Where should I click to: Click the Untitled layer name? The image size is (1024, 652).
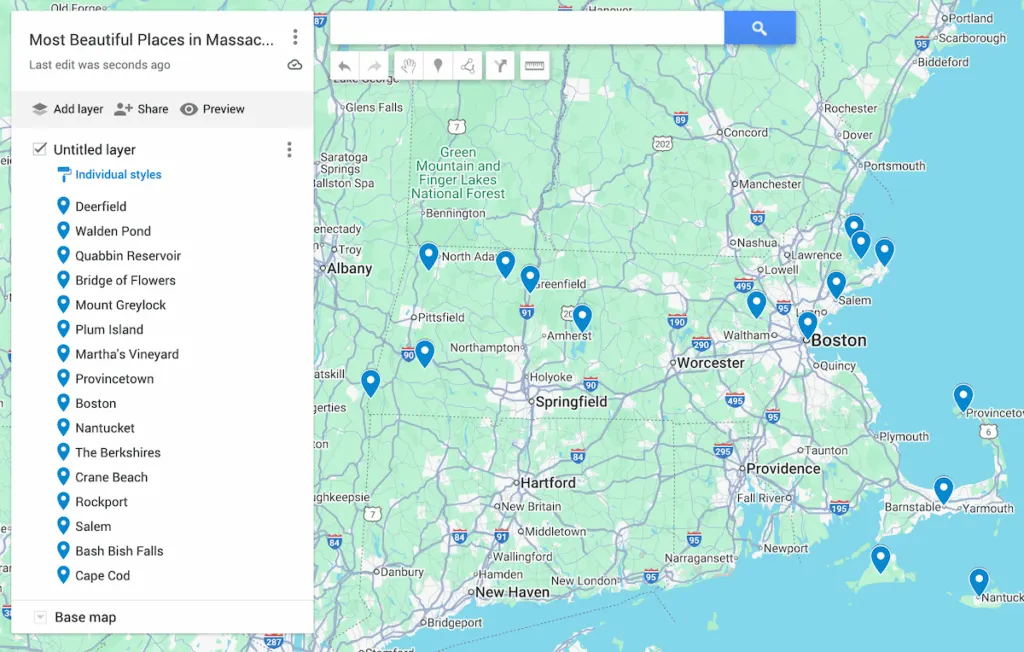(x=95, y=150)
